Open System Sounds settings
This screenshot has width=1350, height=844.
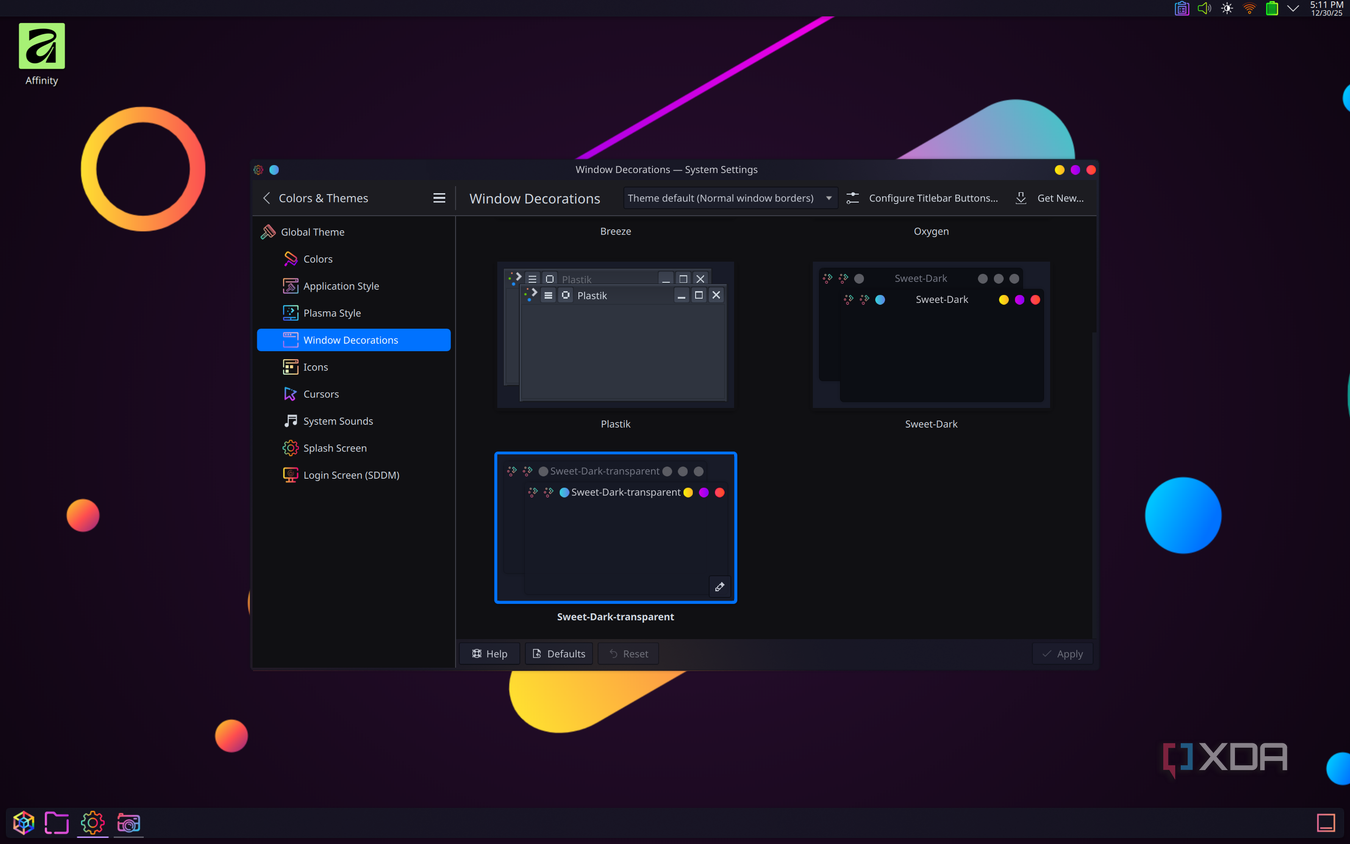[x=354, y=421]
